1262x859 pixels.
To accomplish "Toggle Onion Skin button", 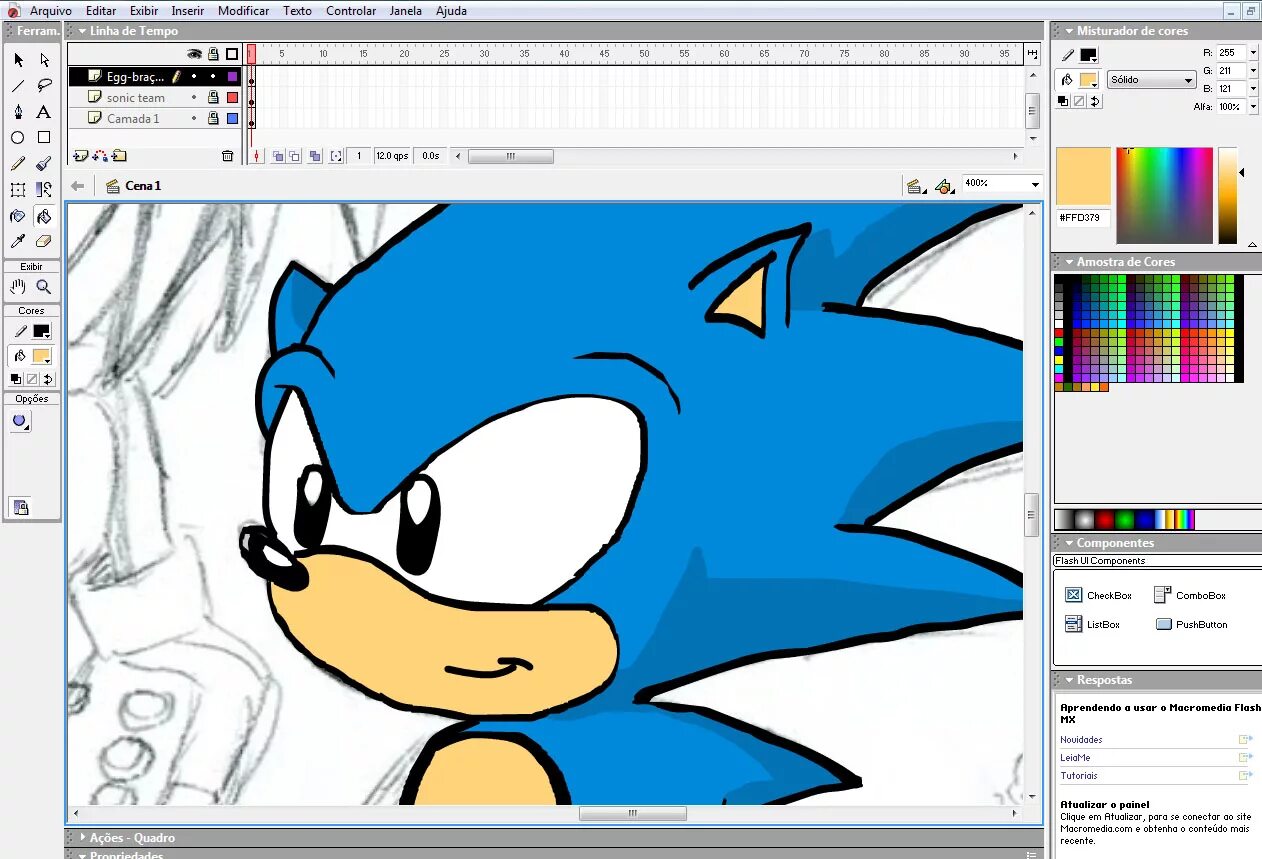I will [x=278, y=156].
